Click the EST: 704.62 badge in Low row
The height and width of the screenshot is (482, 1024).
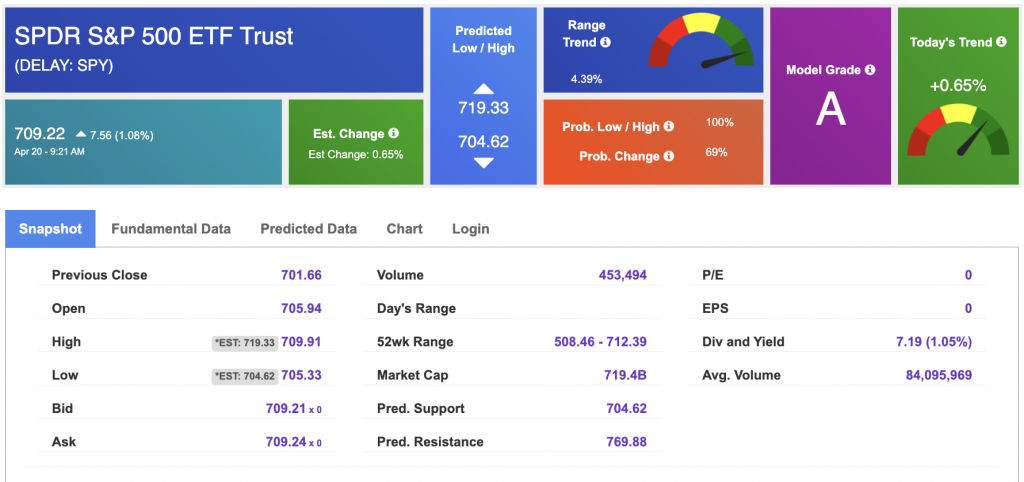243,375
